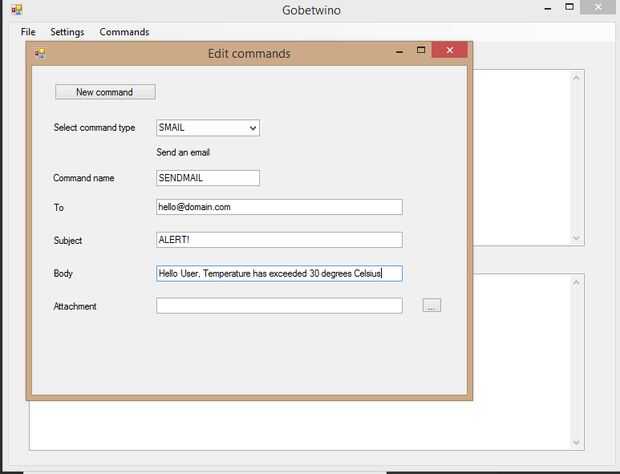The height and width of the screenshot is (474, 620).
Task: Maximize the Gobetwino main window
Action: (569, 7)
